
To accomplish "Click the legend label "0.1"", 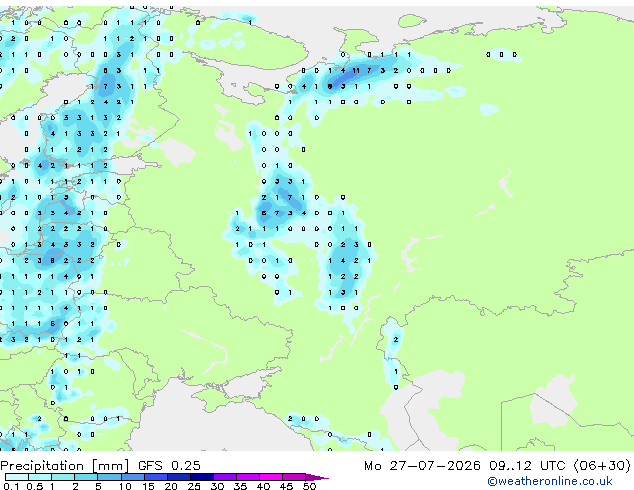I will click(x=11, y=486).
